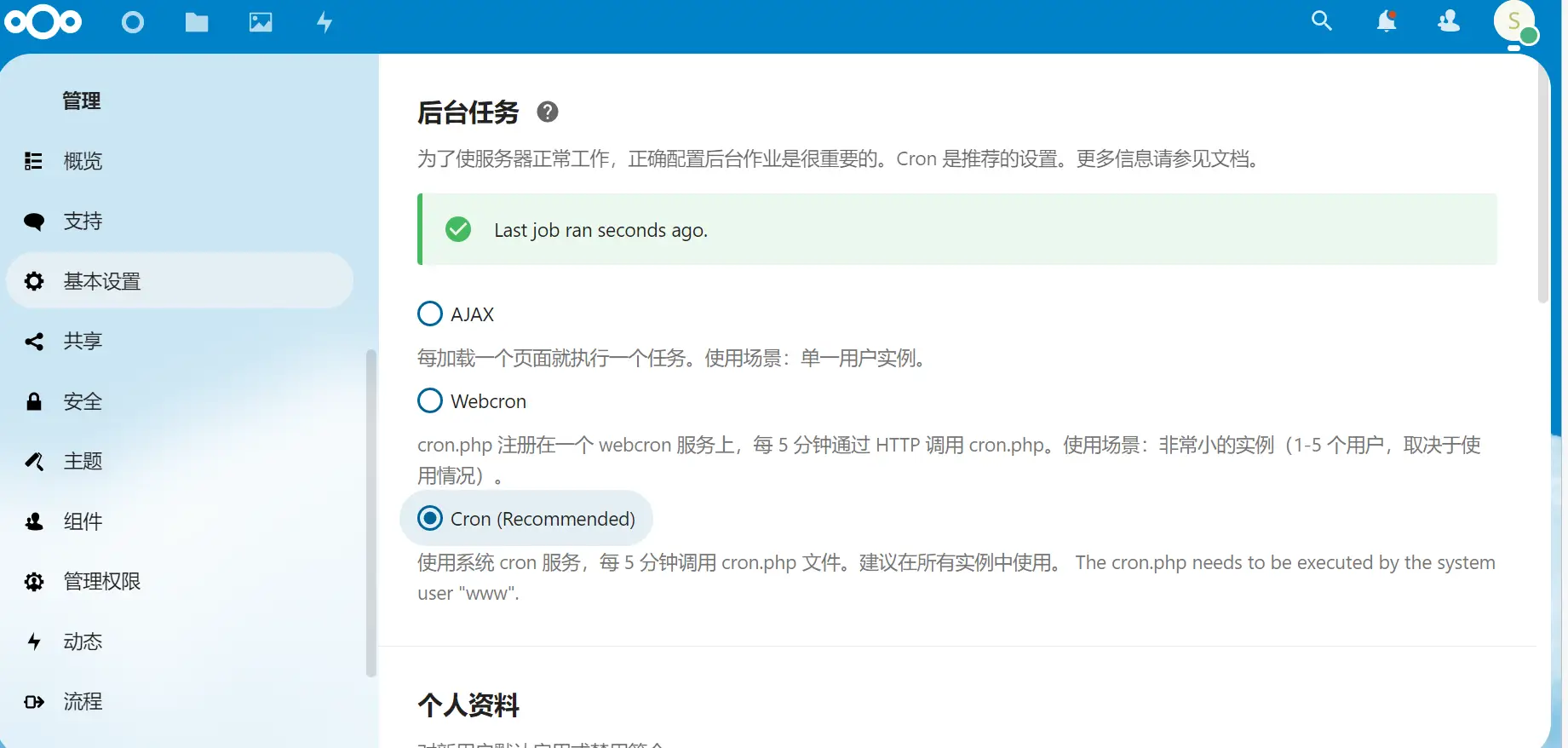Image resolution: width=1568 pixels, height=748 pixels.
Task: Navigate to 主题 settings
Action: (83, 462)
